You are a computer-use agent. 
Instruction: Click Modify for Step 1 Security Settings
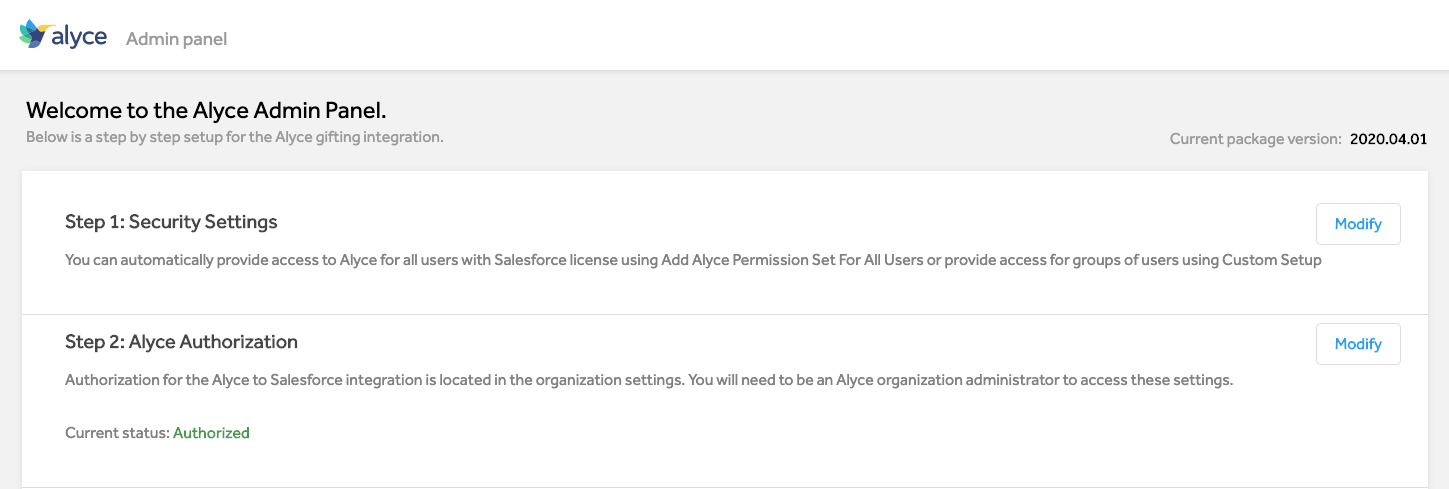[1358, 224]
